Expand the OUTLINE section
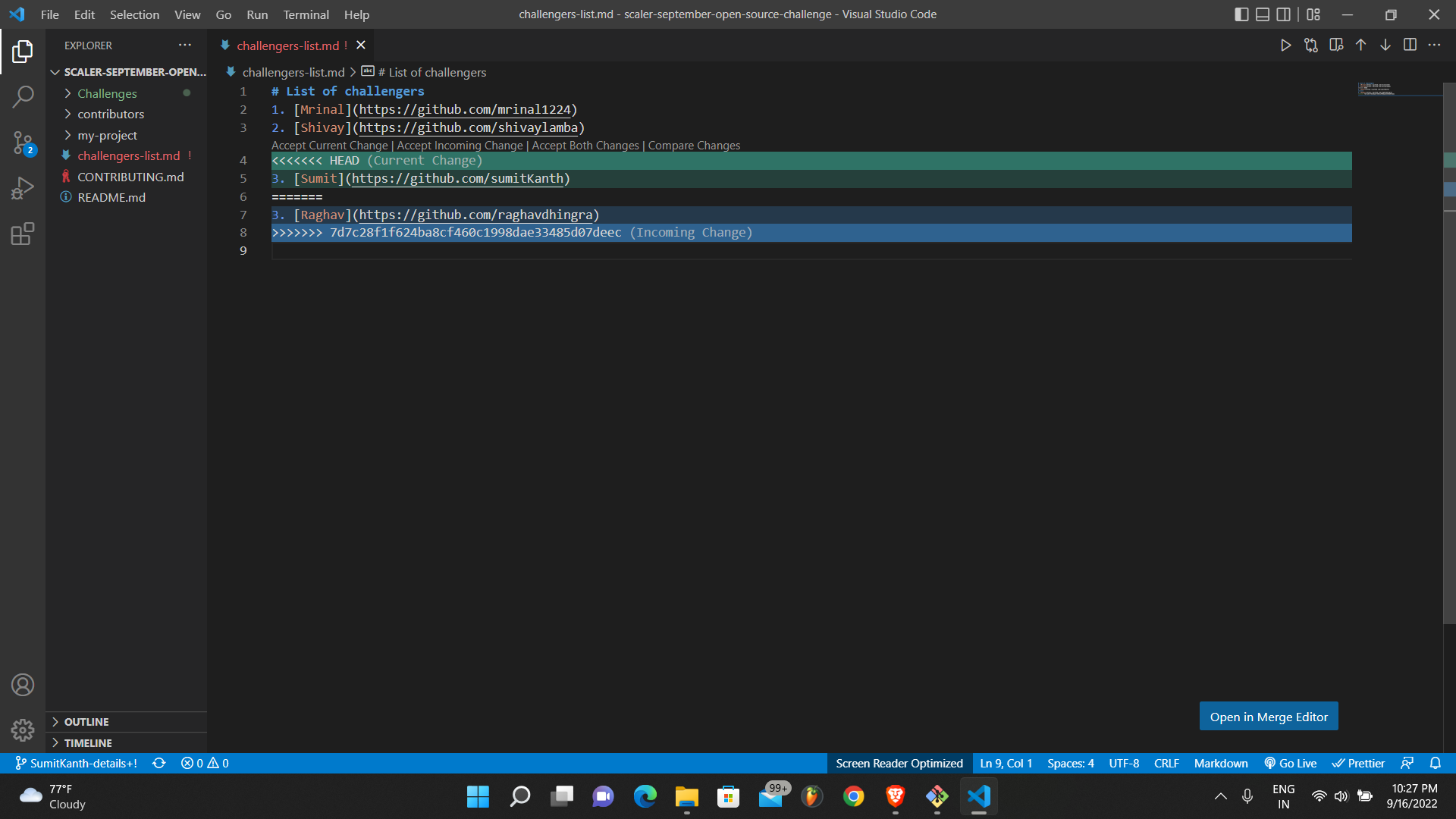Screen dimensions: 1456x819 [87, 722]
